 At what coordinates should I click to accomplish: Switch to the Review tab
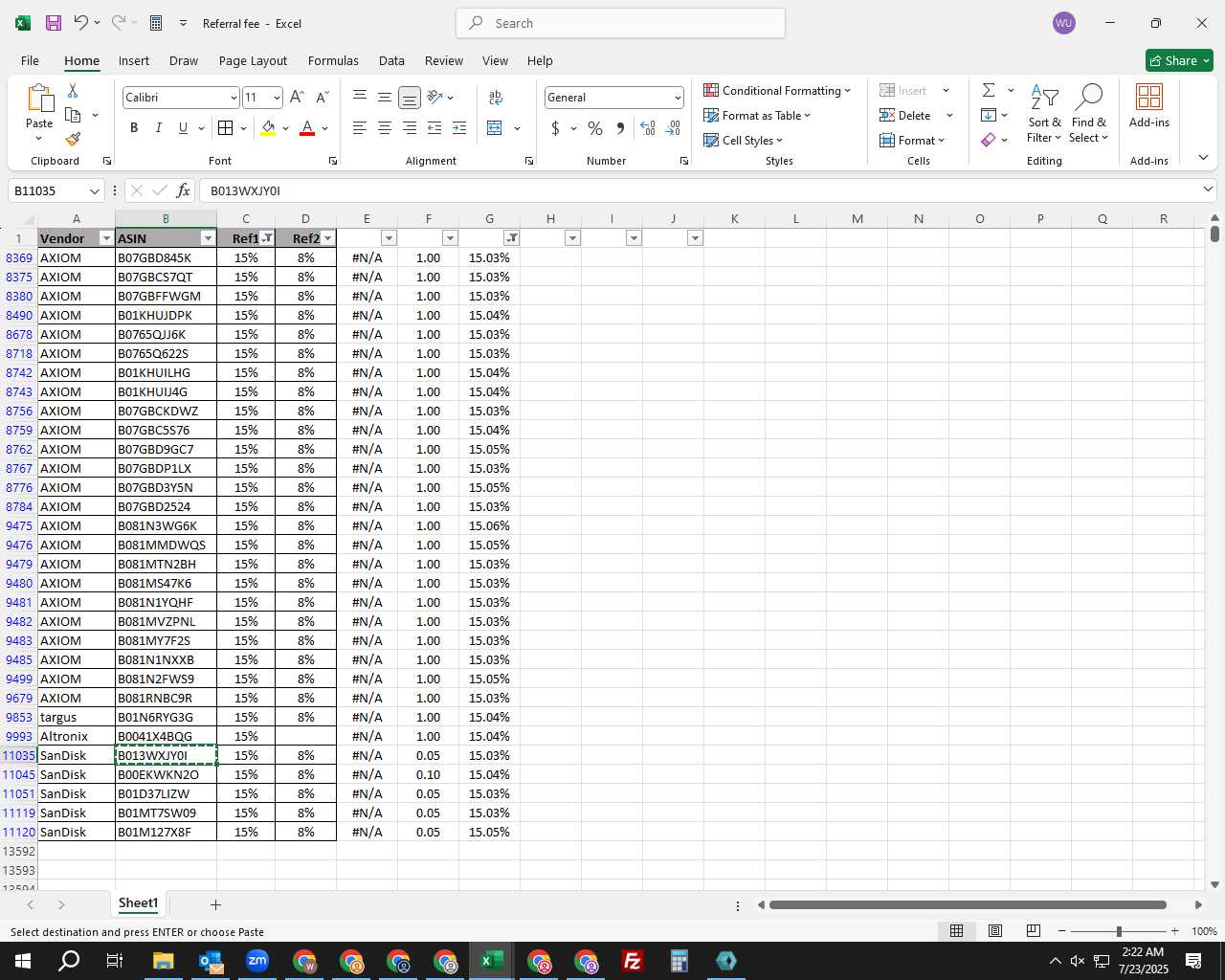(444, 60)
